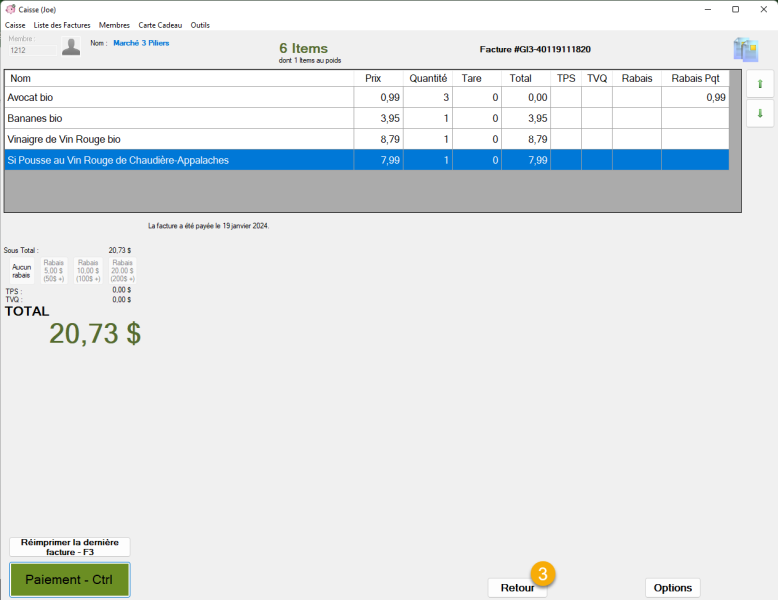The height and width of the screenshot is (600, 778).
Task: Click the member silhouette avatar icon
Action: (x=71, y=47)
